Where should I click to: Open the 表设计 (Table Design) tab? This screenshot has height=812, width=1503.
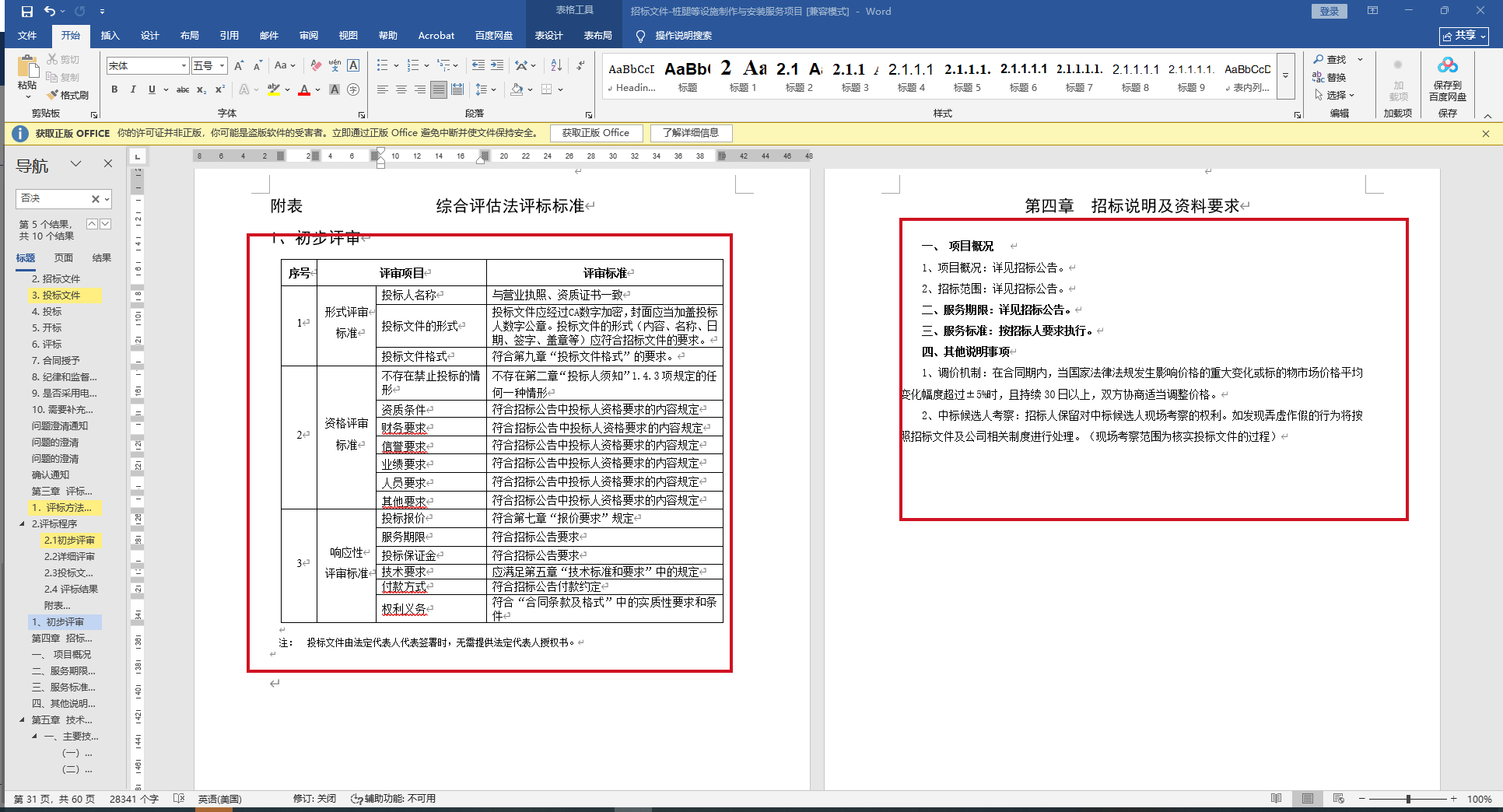(x=549, y=36)
